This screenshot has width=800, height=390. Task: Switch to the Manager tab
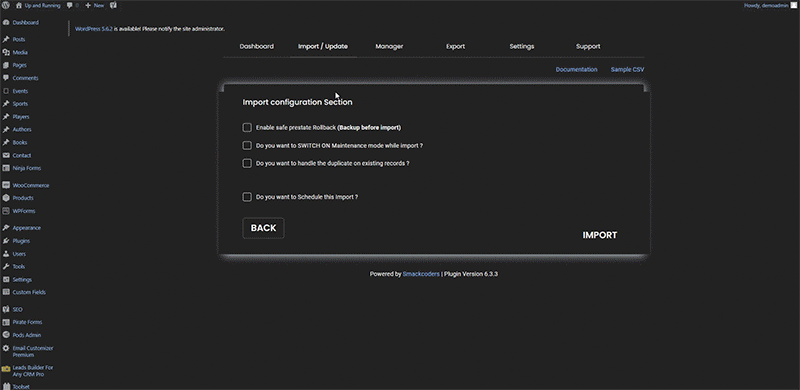(x=389, y=46)
